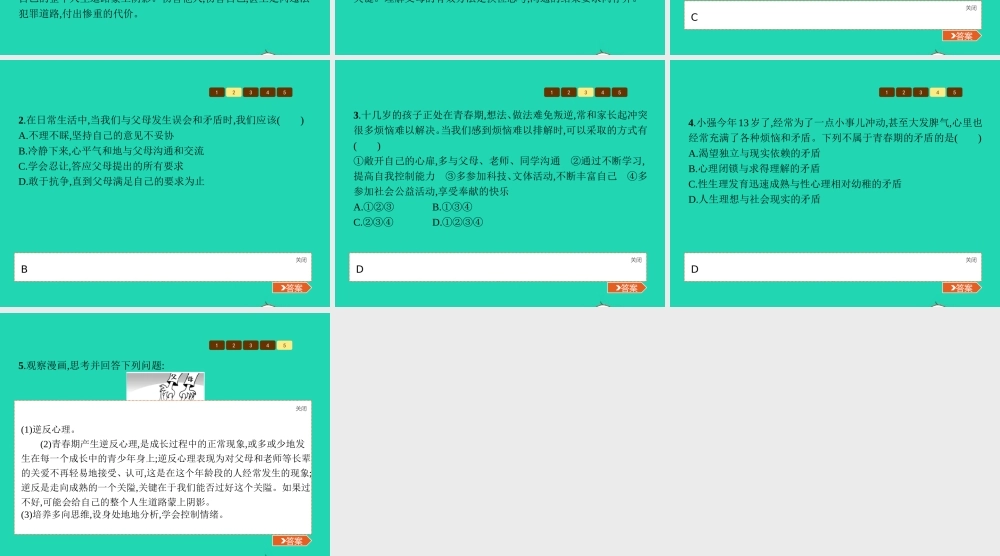
Task: Click answer line (1)逆反心理。
Action: click(x=48, y=430)
